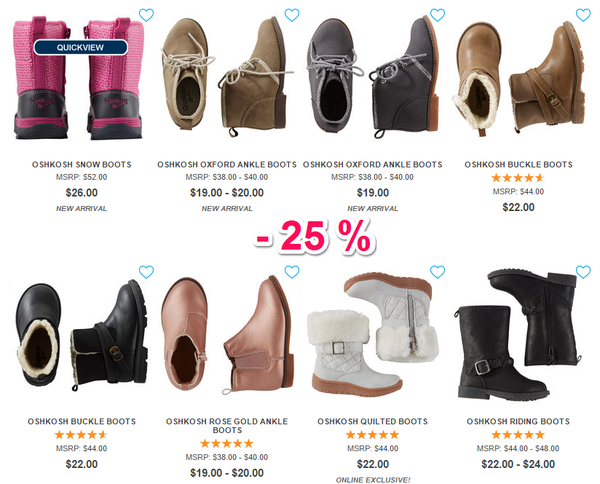Click tan Oxford Ankle Boots product image
Screen dimensions: 600x484
tap(226, 77)
